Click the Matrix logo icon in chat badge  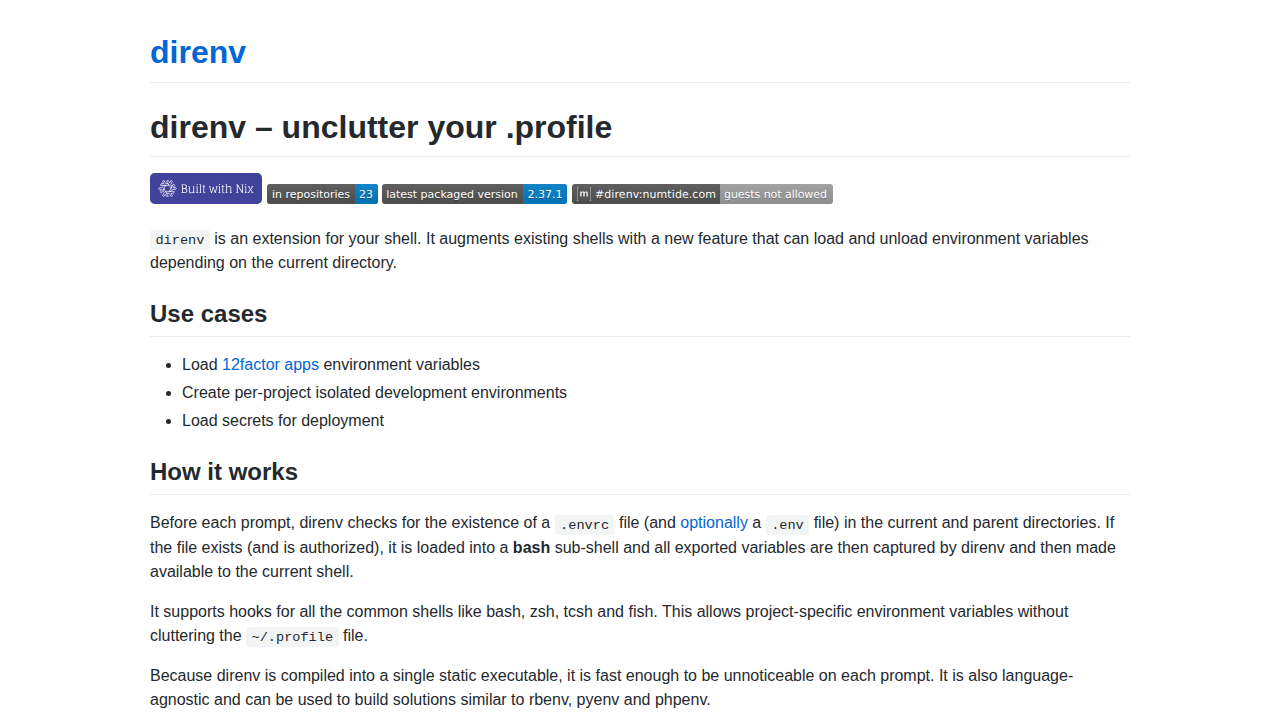(584, 194)
